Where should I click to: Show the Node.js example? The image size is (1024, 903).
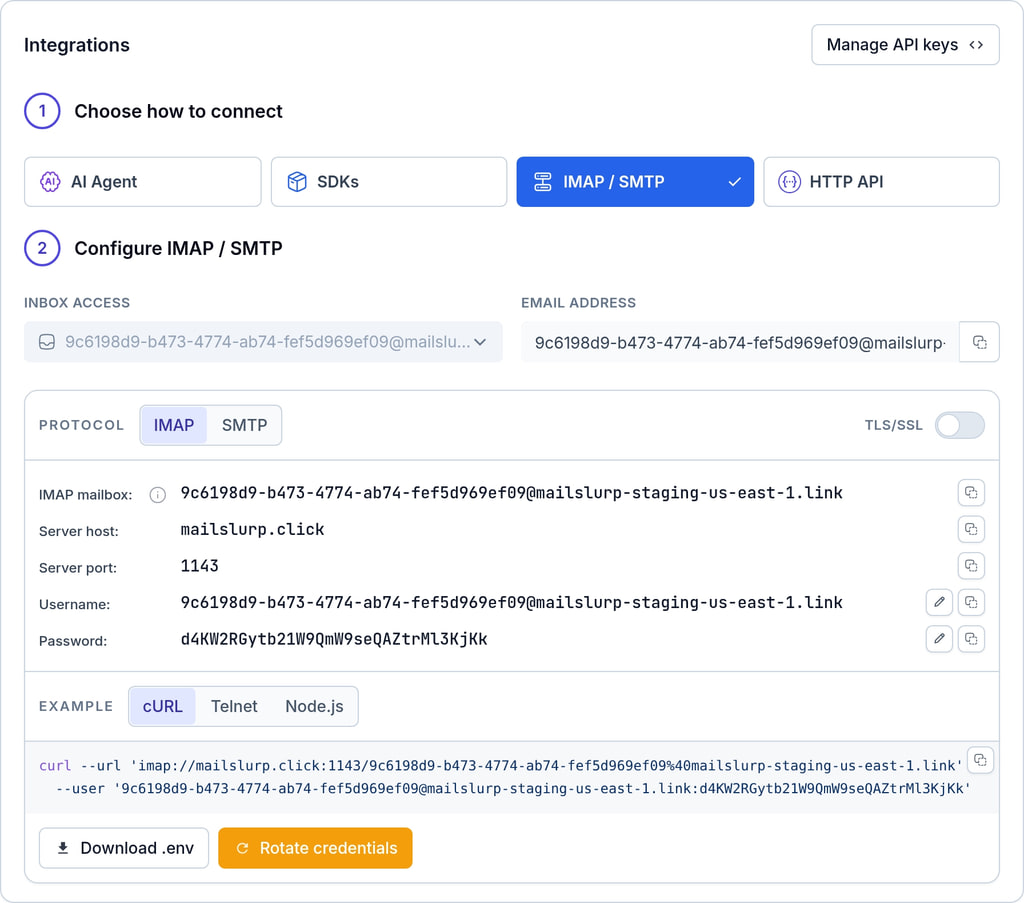coord(314,706)
